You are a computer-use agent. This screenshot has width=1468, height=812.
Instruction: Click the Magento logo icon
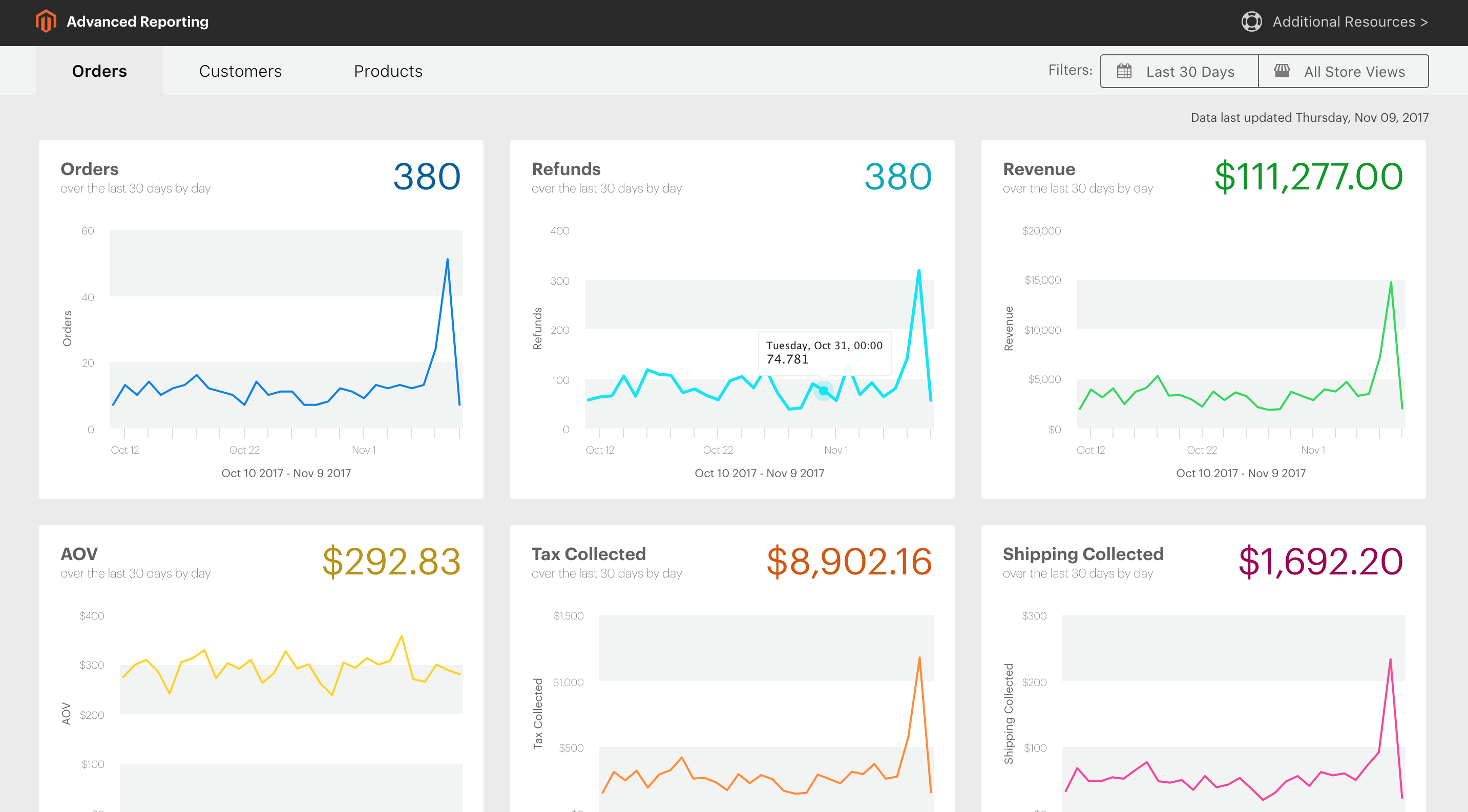coord(46,22)
